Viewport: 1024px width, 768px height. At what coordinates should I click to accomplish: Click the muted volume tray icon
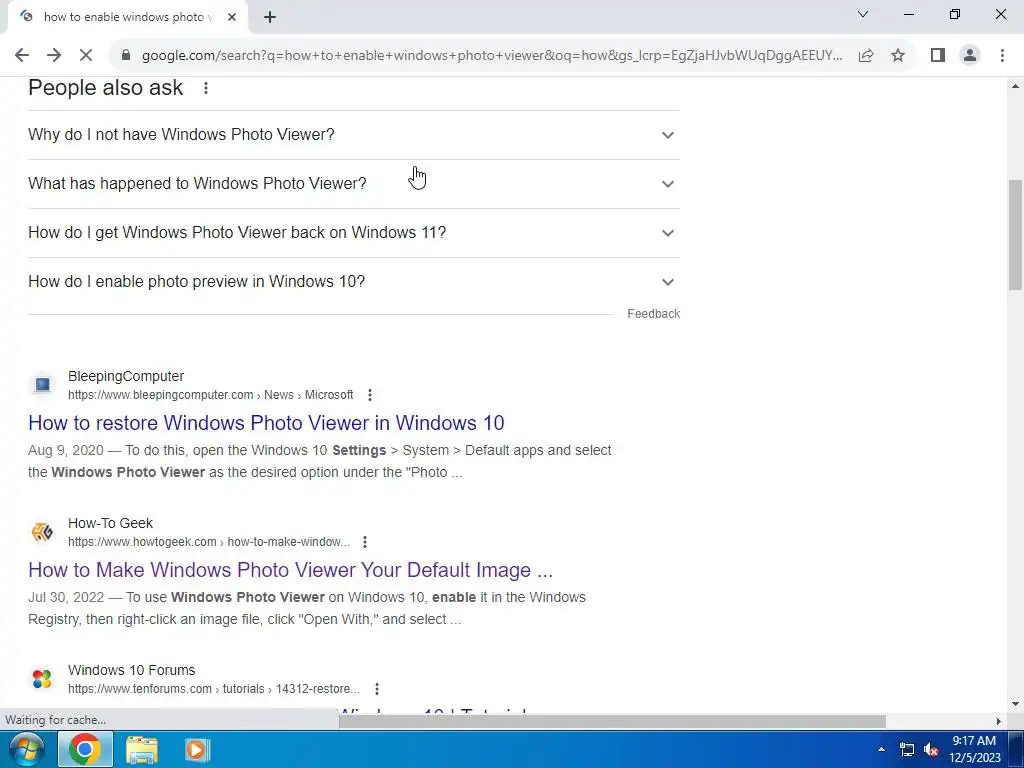[x=931, y=750]
